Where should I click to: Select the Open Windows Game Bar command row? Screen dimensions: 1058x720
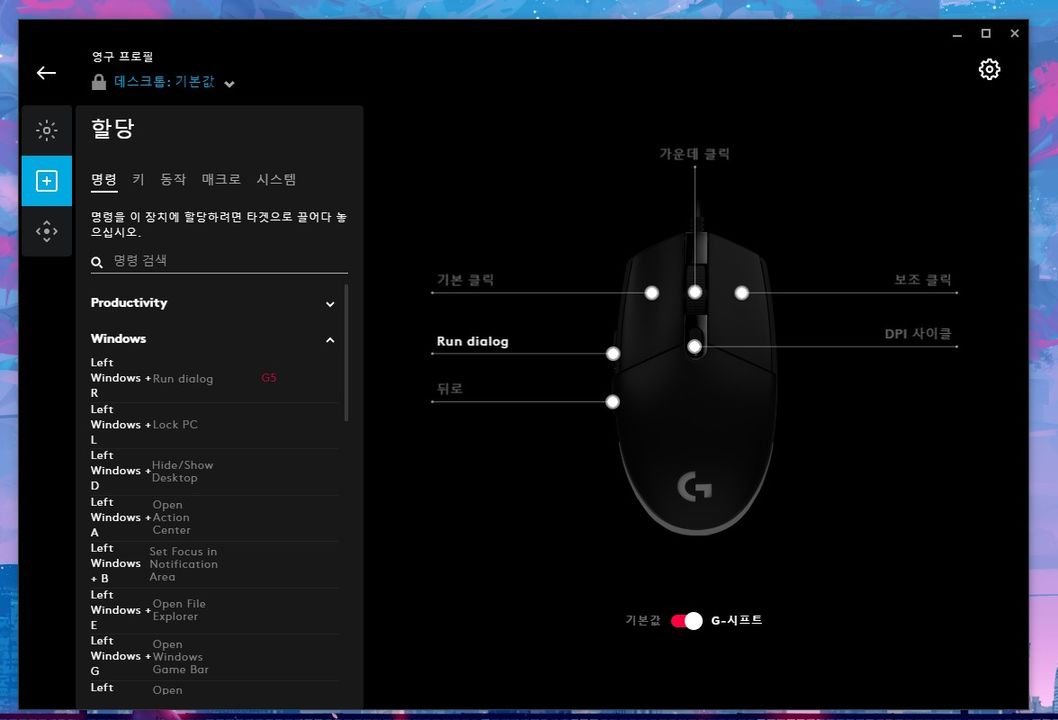tap(215, 656)
